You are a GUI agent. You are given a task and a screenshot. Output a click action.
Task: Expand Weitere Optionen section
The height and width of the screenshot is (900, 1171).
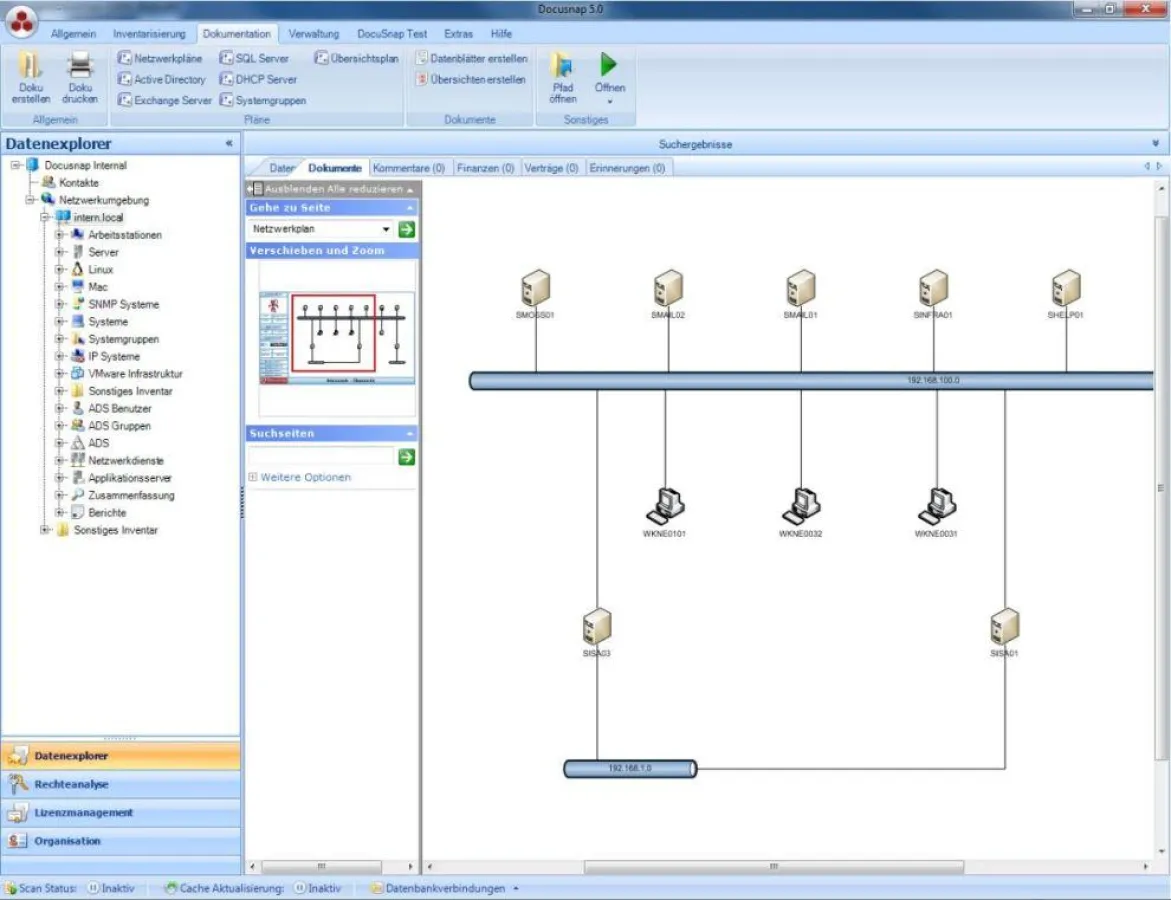coord(253,478)
